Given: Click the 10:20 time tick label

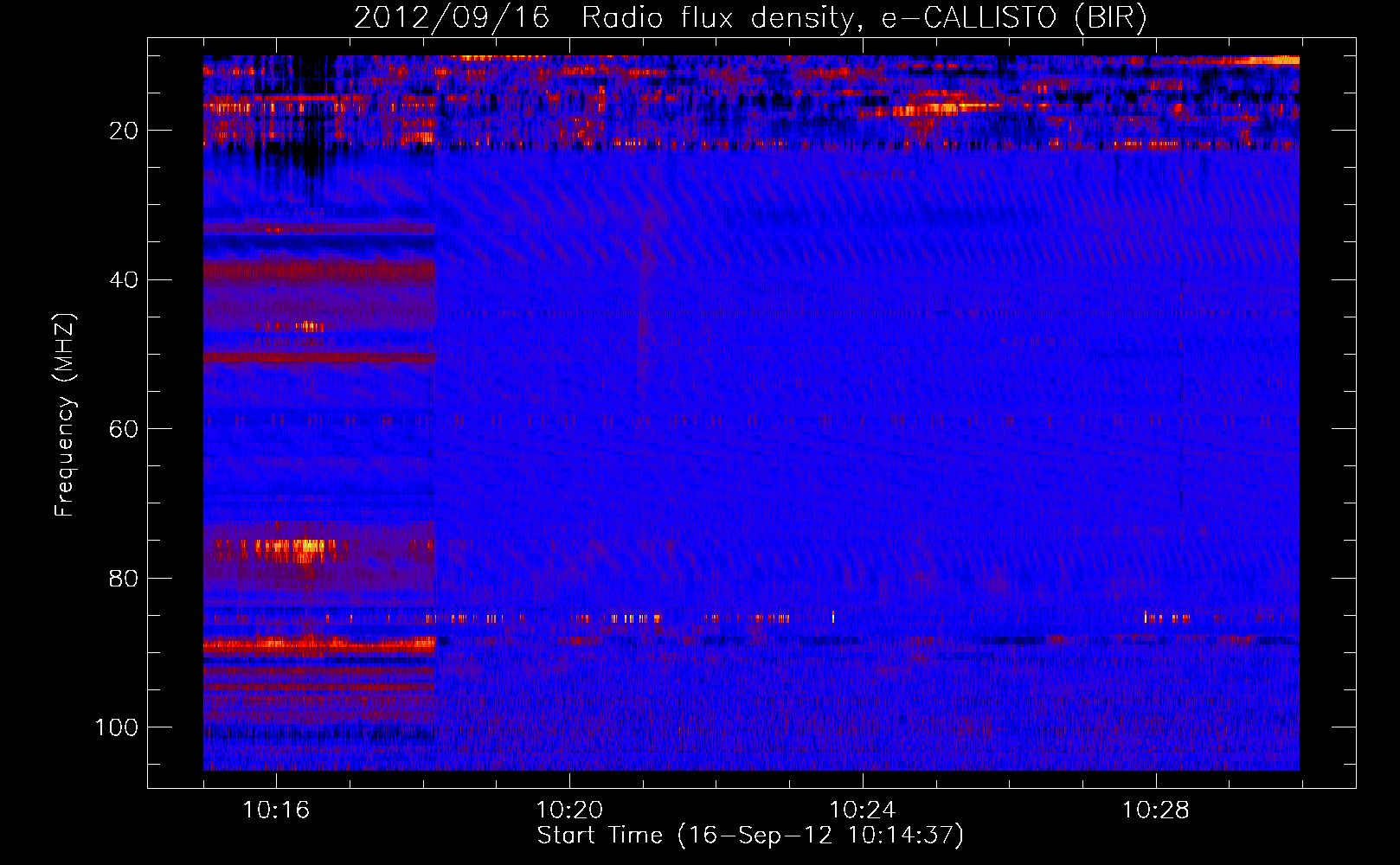Looking at the screenshot, I should pyautogui.click(x=569, y=811).
